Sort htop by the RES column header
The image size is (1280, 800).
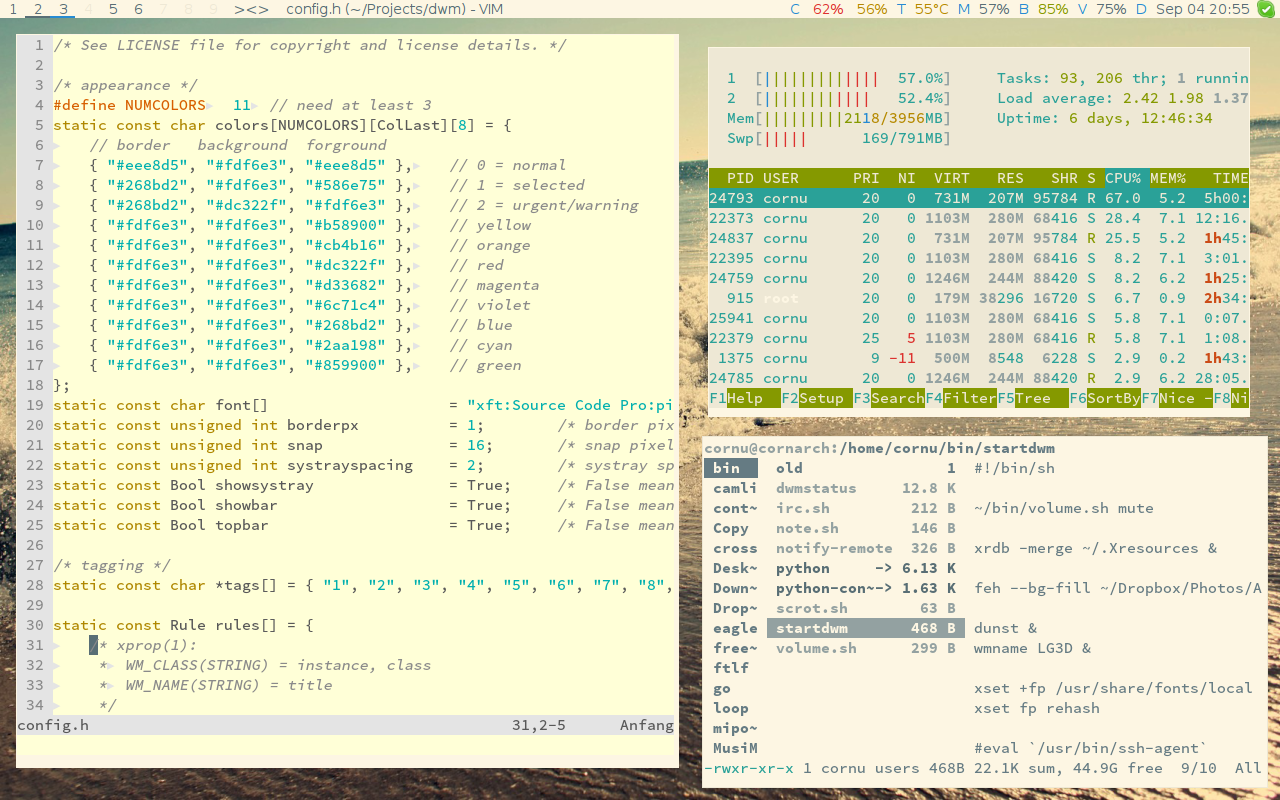pyautogui.click(x=1010, y=178)
